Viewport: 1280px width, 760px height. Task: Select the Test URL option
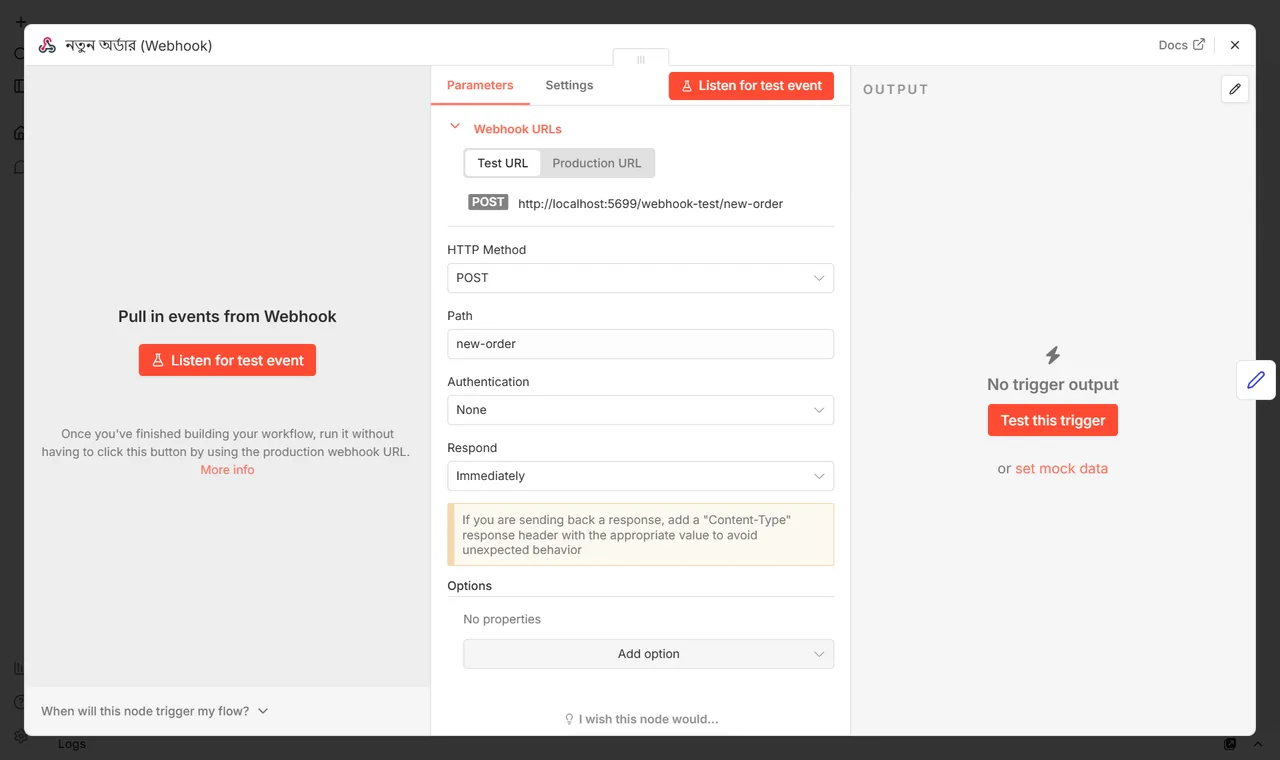point(503,163)
